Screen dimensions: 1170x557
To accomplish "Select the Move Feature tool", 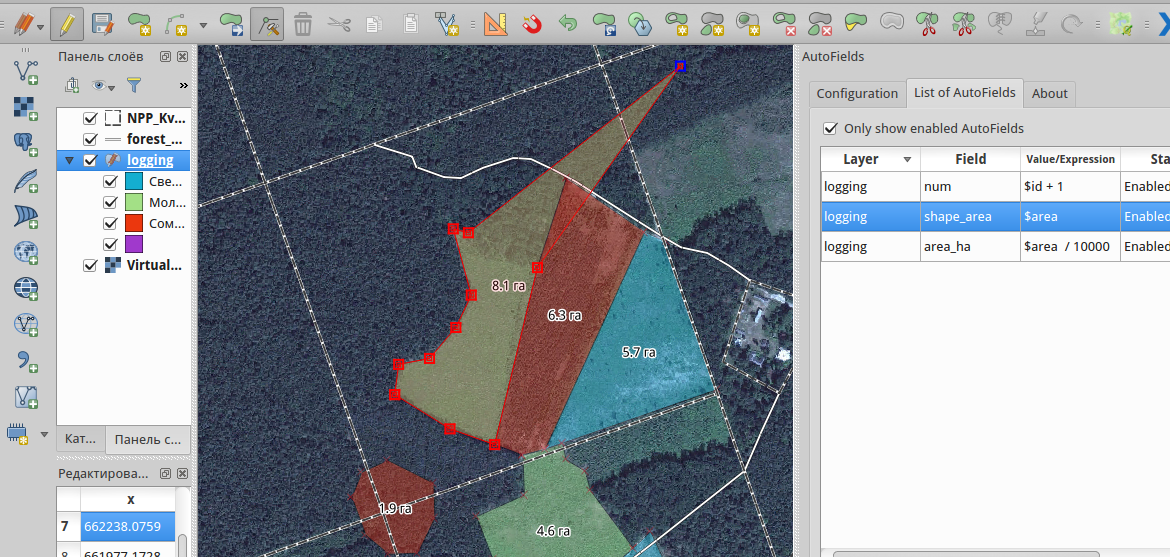I will click(x=231, y=24).
